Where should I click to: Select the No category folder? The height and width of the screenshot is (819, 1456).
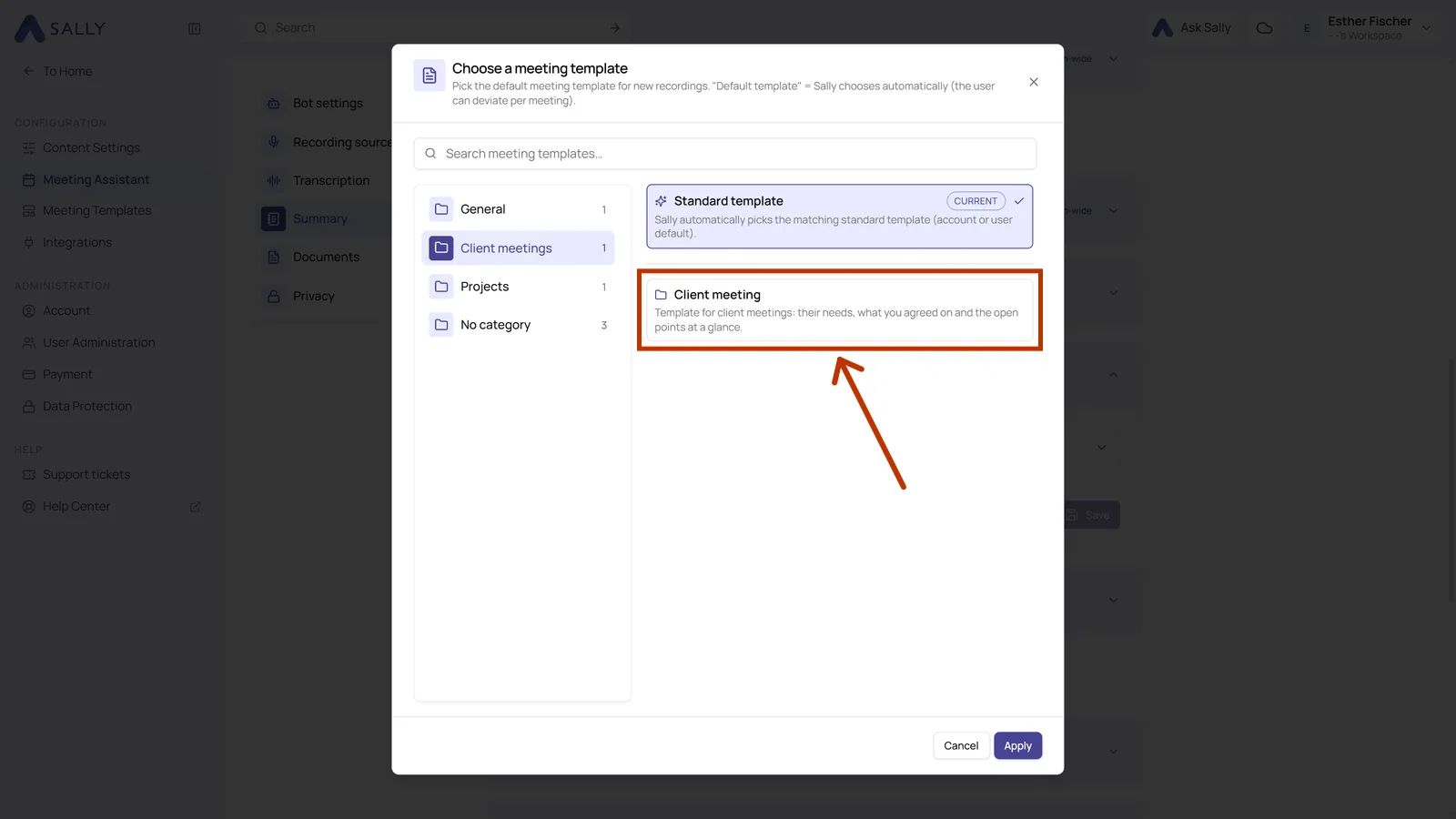point(519,325)
